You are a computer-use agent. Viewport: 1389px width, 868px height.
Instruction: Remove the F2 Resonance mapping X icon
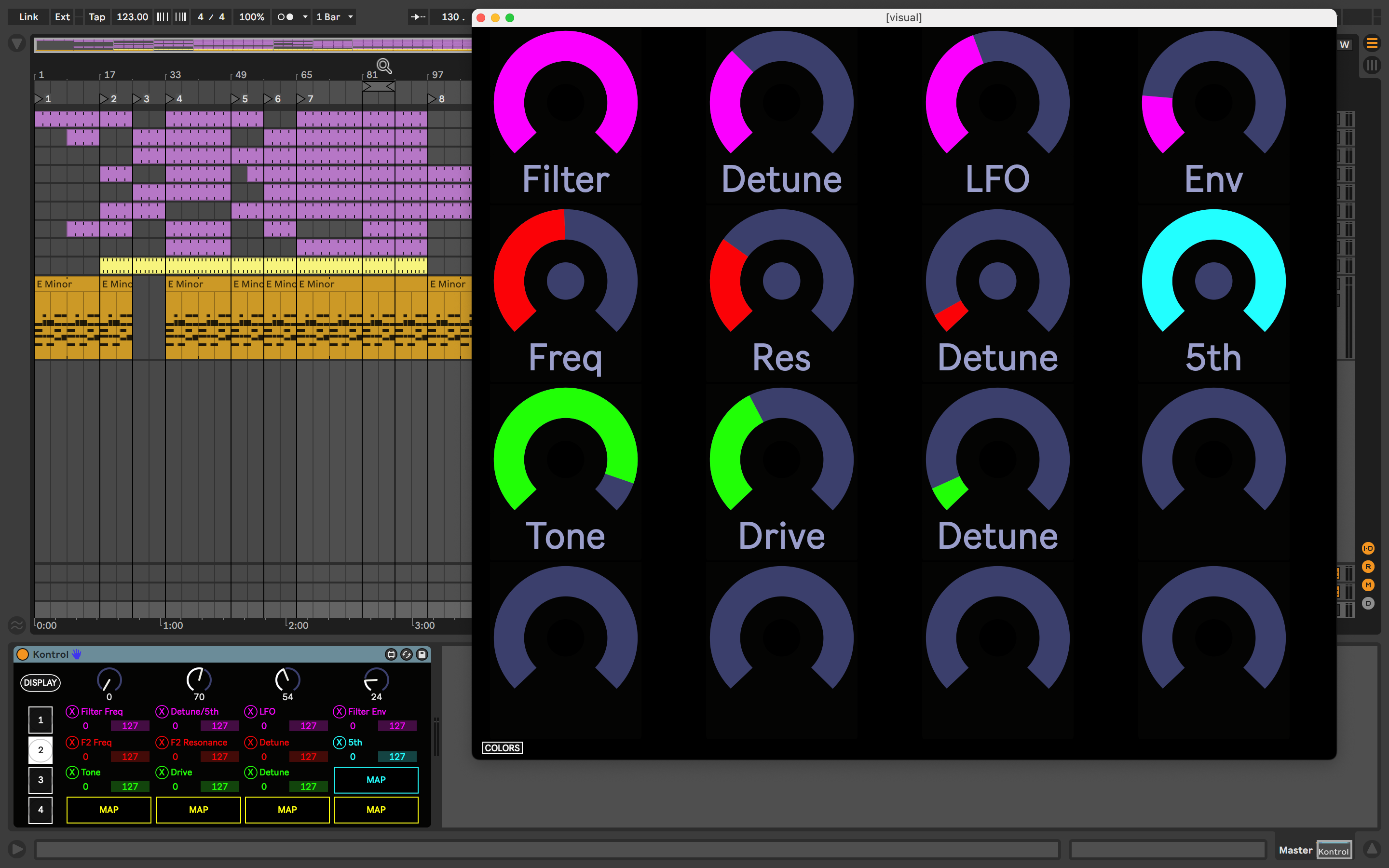pos(162,742)
